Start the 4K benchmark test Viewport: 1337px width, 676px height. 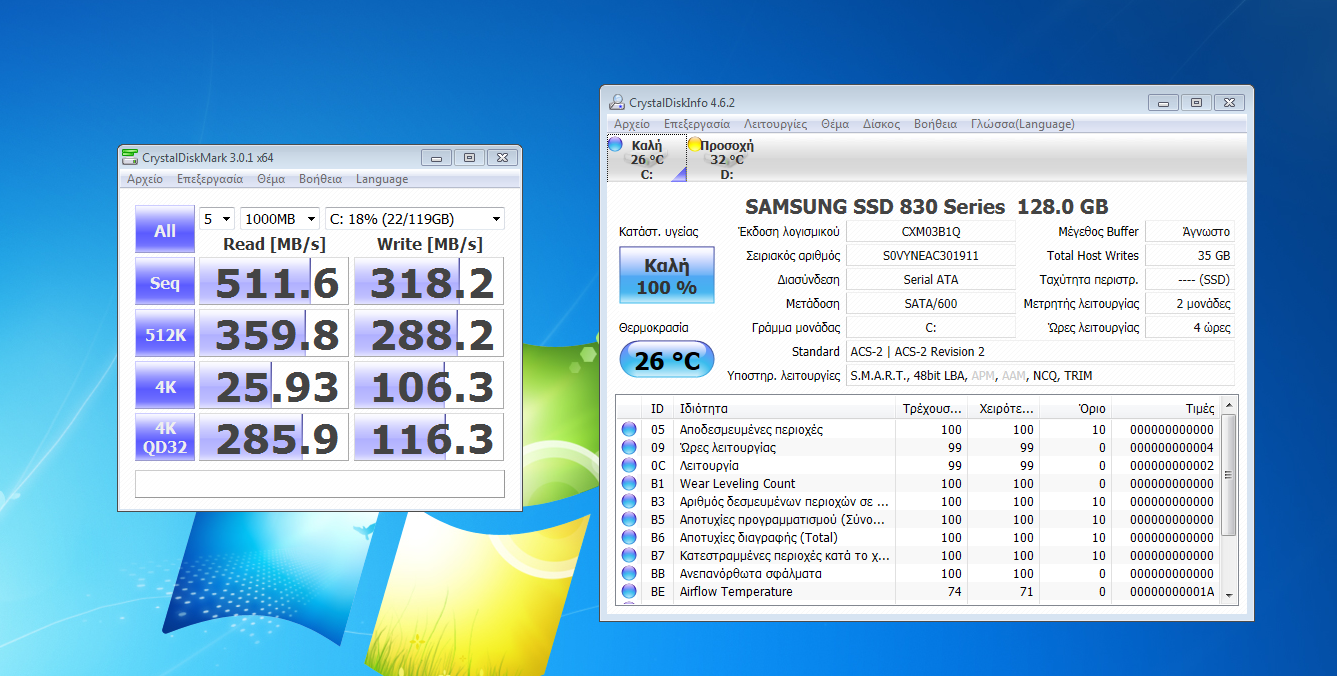tap(165, 387)
